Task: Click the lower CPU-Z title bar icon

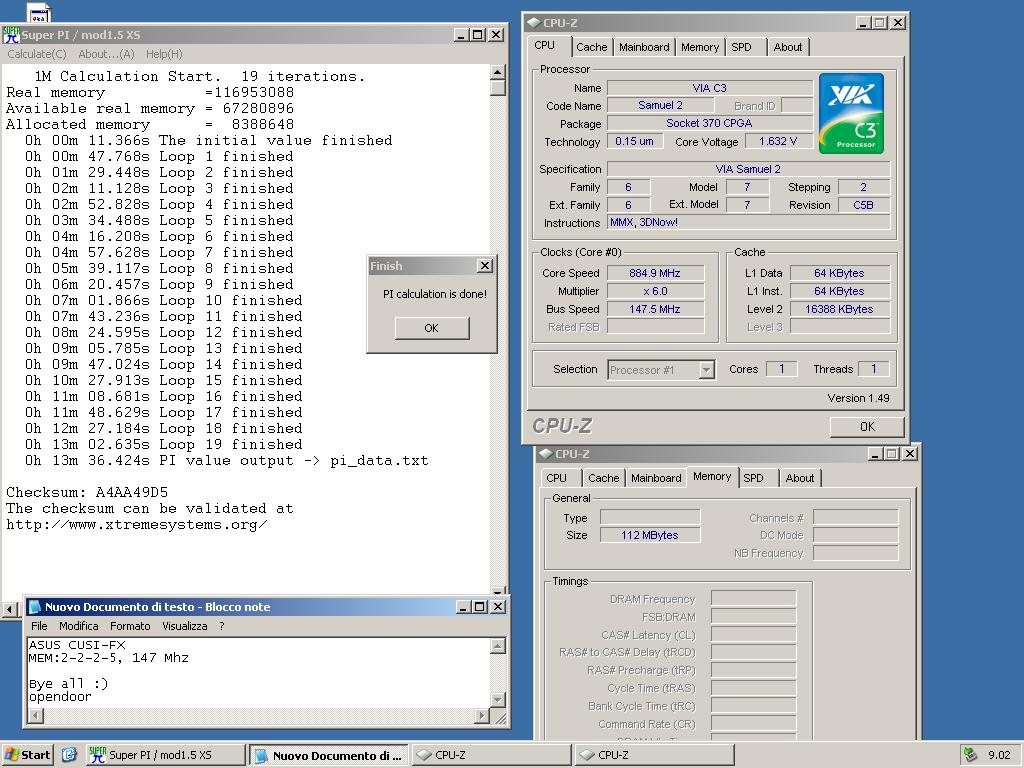Action: (x=545, y=454)
